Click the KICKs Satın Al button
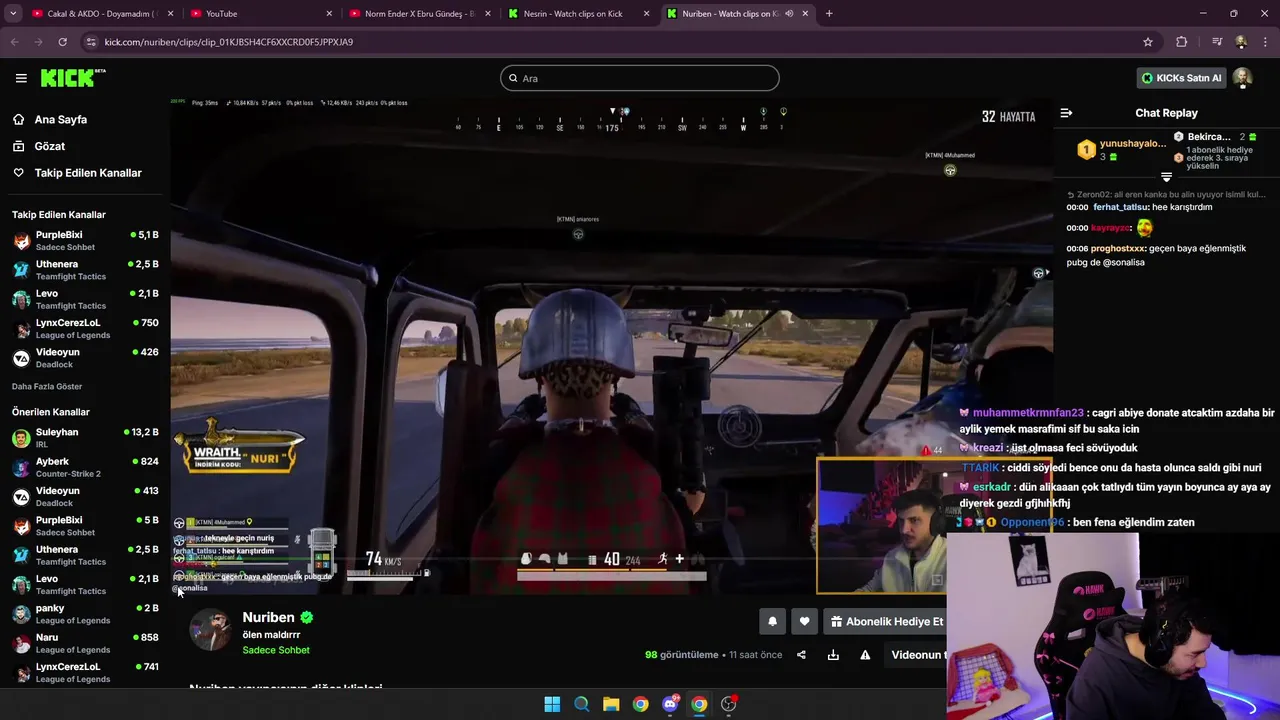The image size is (1280, 720). [1181, 78]
